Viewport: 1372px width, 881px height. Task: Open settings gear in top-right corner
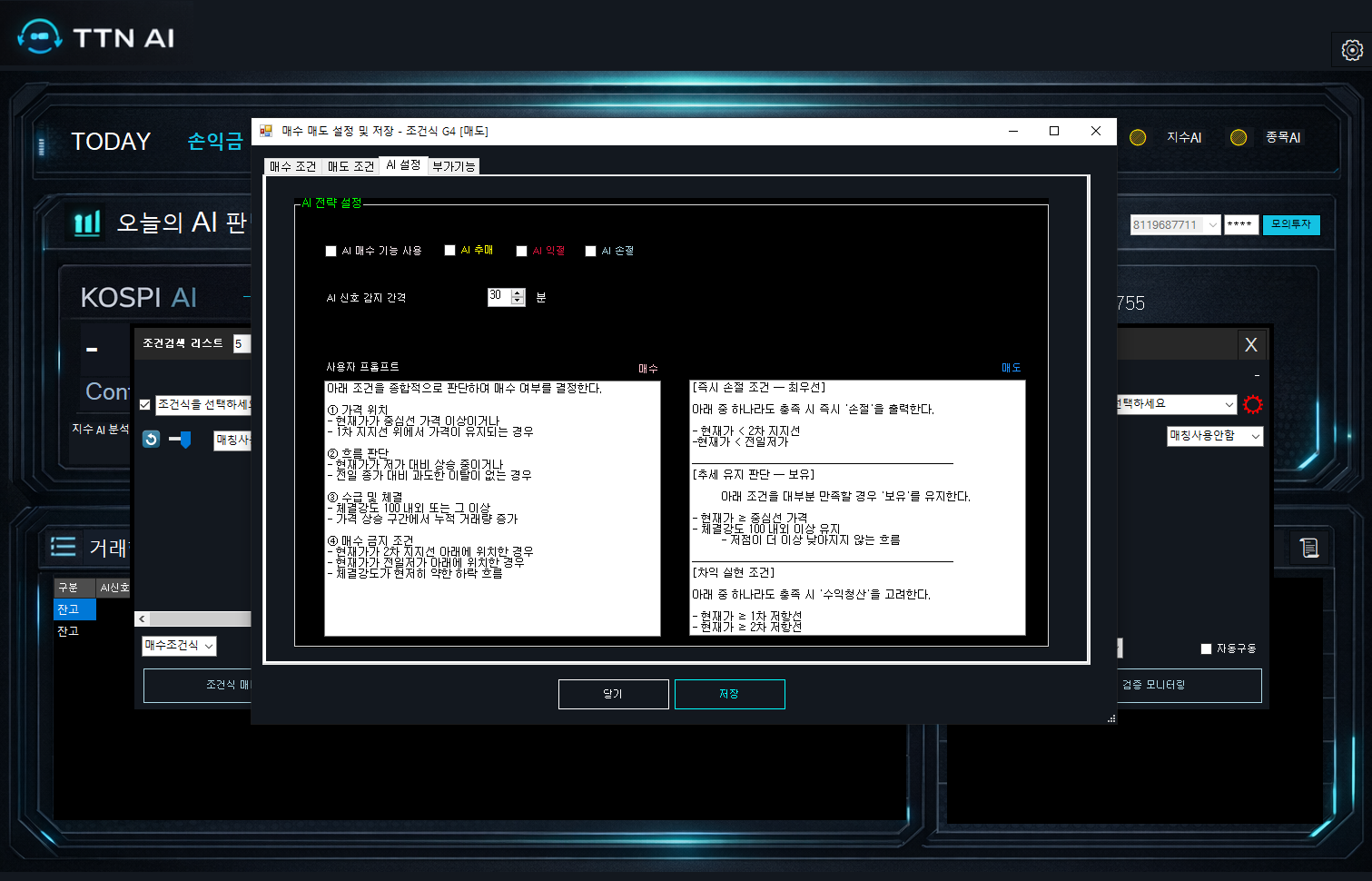coord(1351,51)
